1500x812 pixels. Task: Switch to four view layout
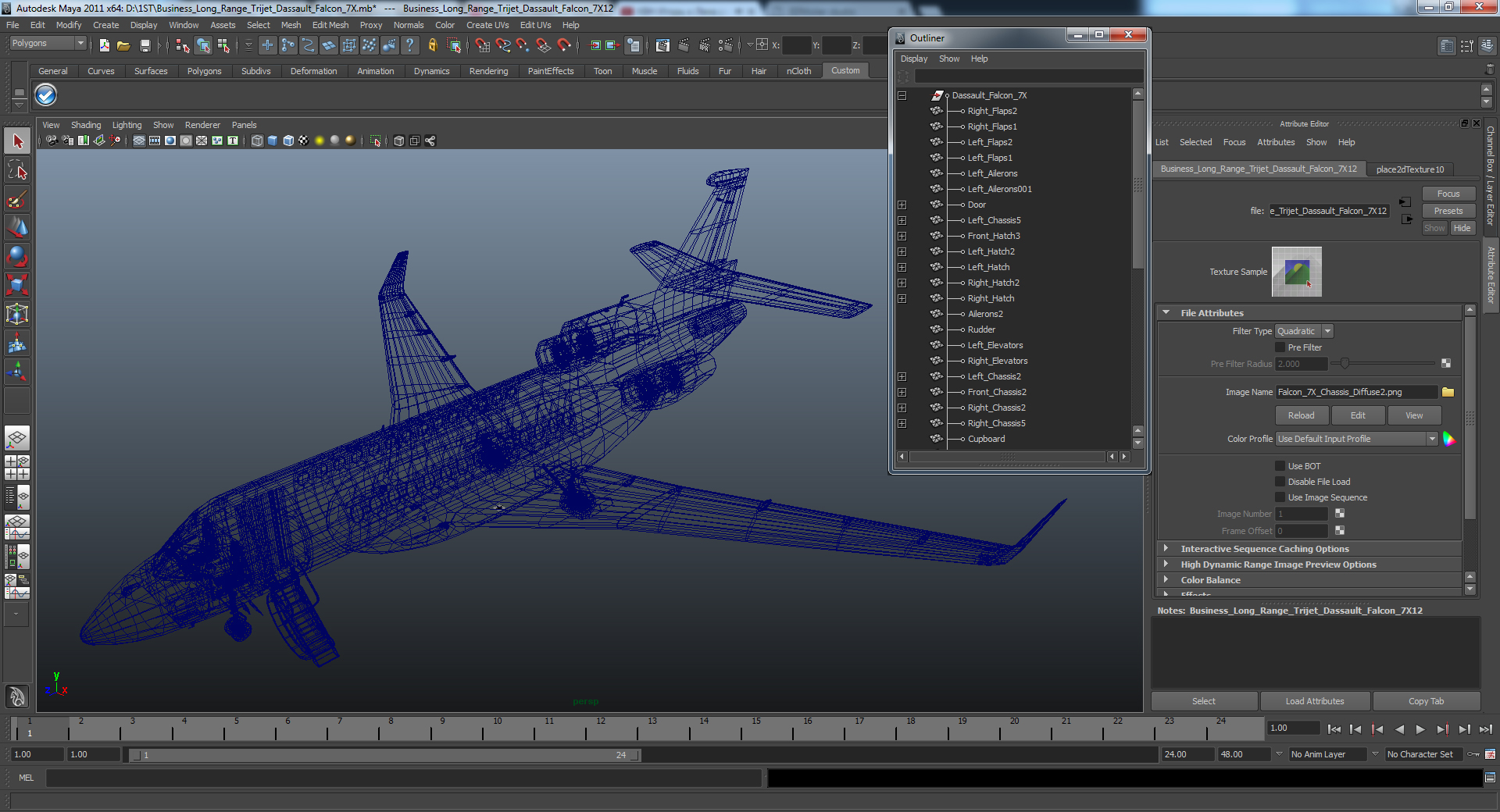coord(17,467)
